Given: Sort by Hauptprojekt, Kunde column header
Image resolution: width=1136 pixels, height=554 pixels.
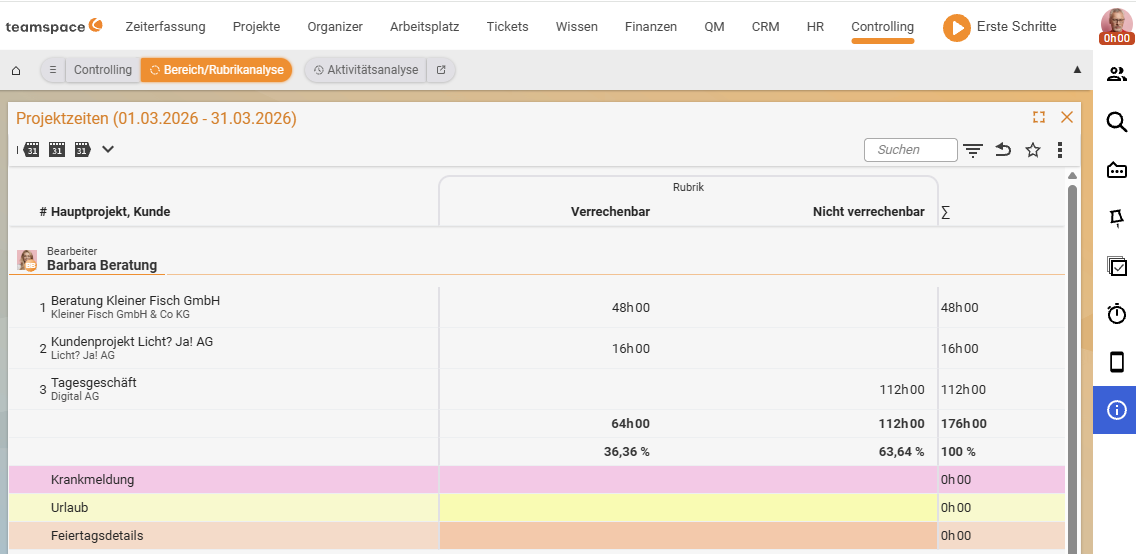Looking at the screenshot, I should pos(110,211).
